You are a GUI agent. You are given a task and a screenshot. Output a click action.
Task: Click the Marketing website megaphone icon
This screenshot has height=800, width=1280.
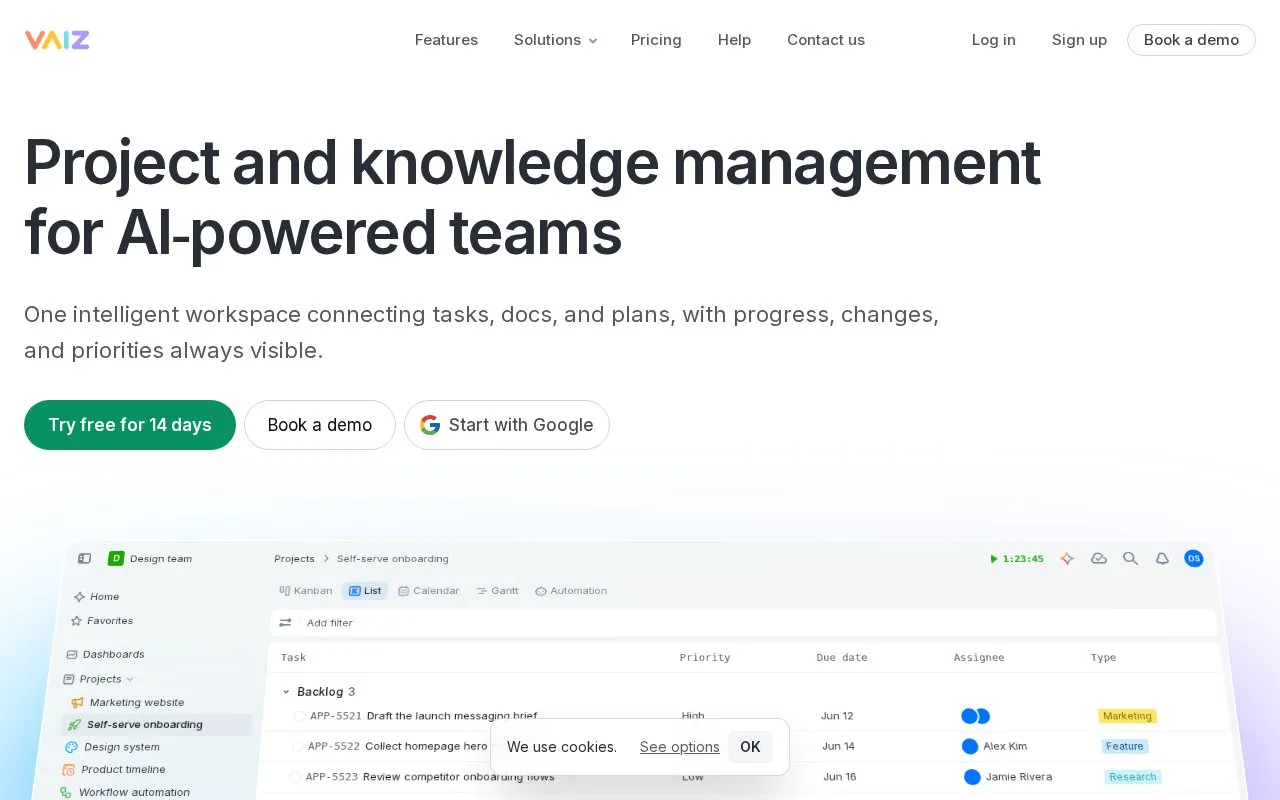tap(78, 703)
